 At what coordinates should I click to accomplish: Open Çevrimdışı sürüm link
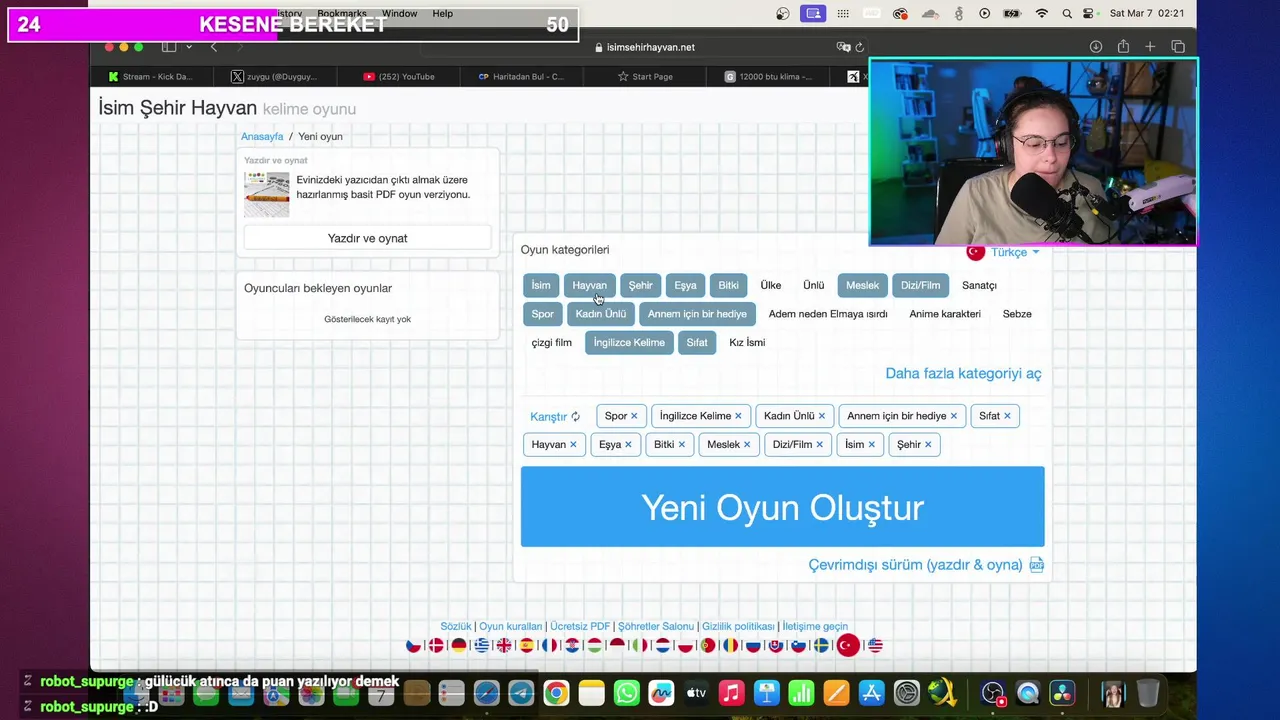tap(915, 565)
